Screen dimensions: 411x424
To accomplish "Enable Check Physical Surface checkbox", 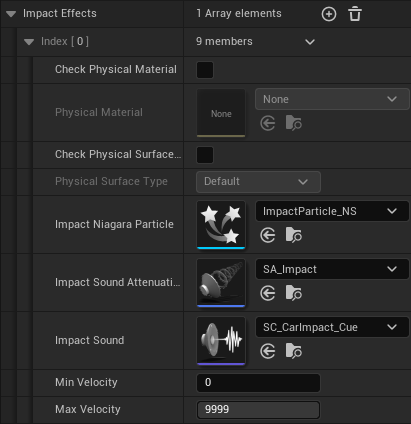I will [205, 155].
